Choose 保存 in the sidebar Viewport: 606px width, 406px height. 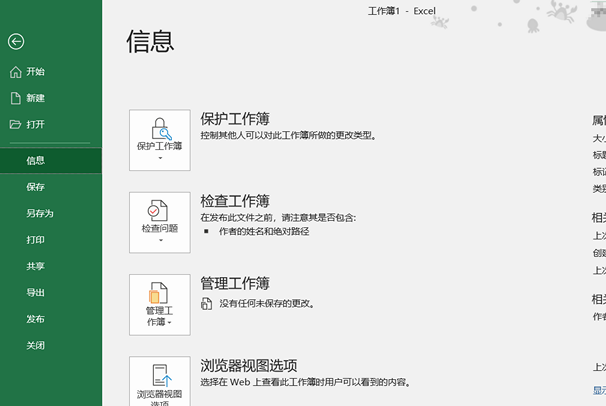pos(51,187)
